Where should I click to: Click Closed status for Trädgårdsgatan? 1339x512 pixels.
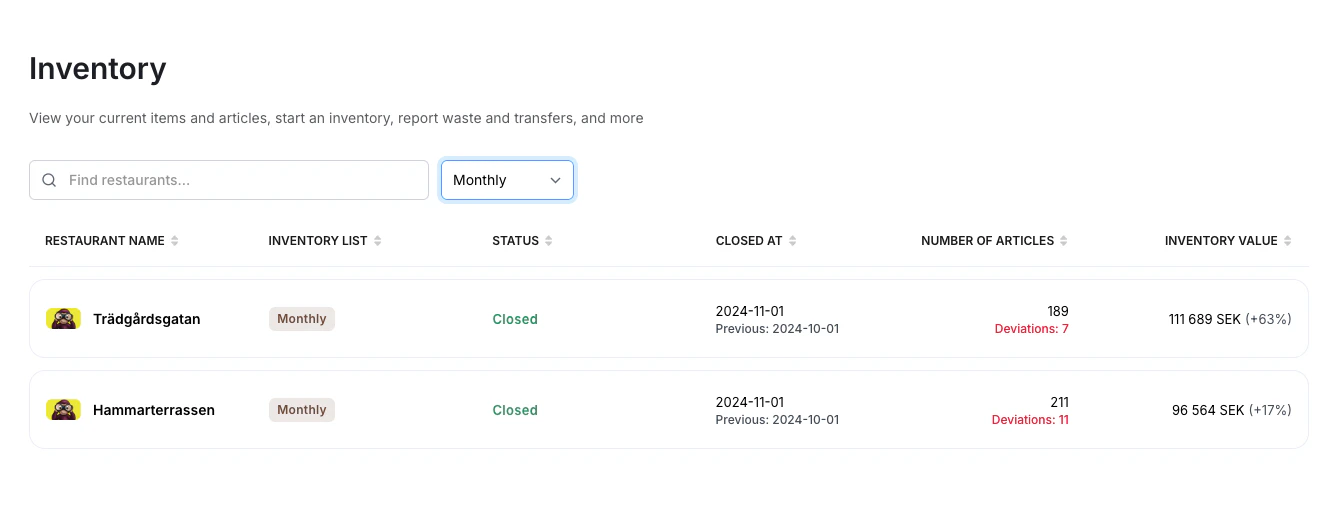pos(515,319)
